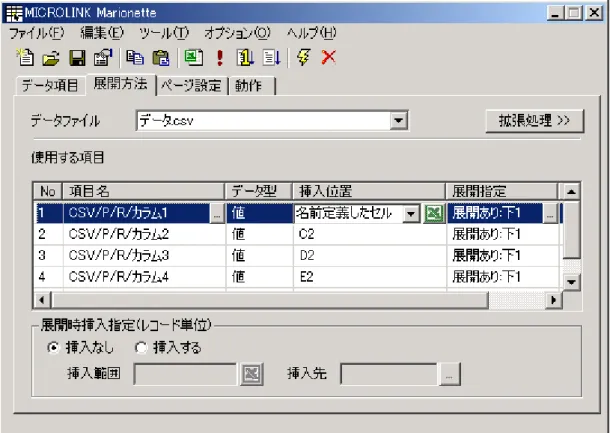This screenshot has height=433, width=610.
Task: Click the yellow number 1 sort icon
Action: tap(245, 58)
